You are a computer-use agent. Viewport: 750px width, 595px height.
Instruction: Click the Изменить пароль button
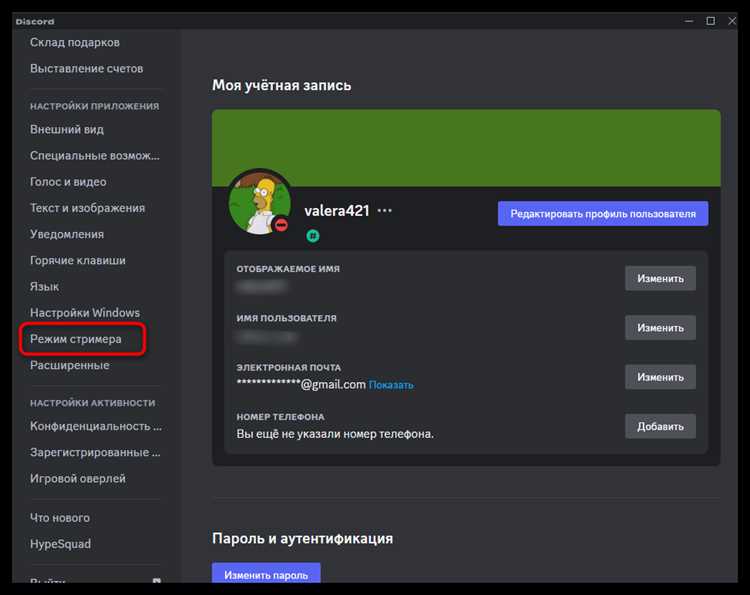click(266, 573)
